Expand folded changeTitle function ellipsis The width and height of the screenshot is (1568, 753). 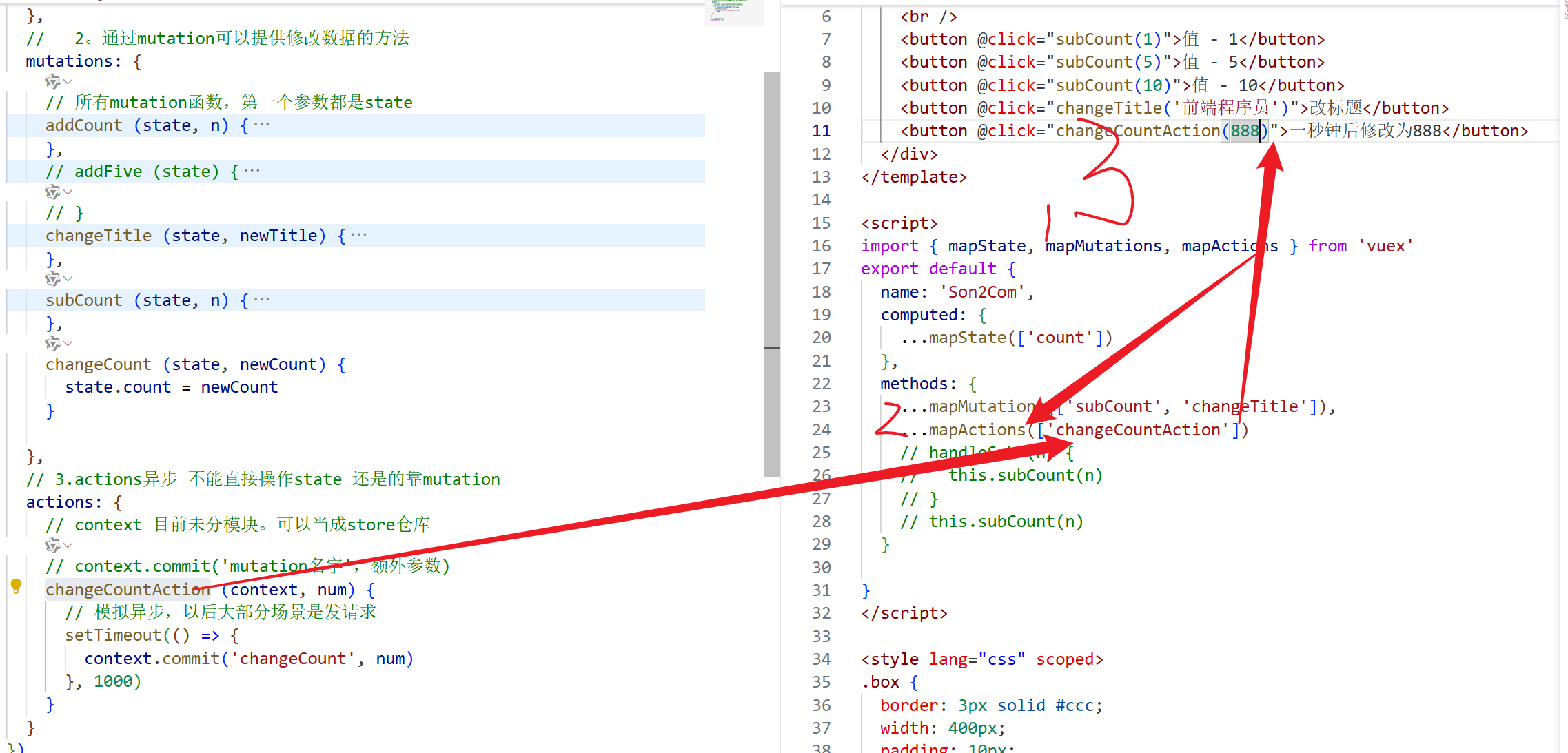[x=359, y=236]
